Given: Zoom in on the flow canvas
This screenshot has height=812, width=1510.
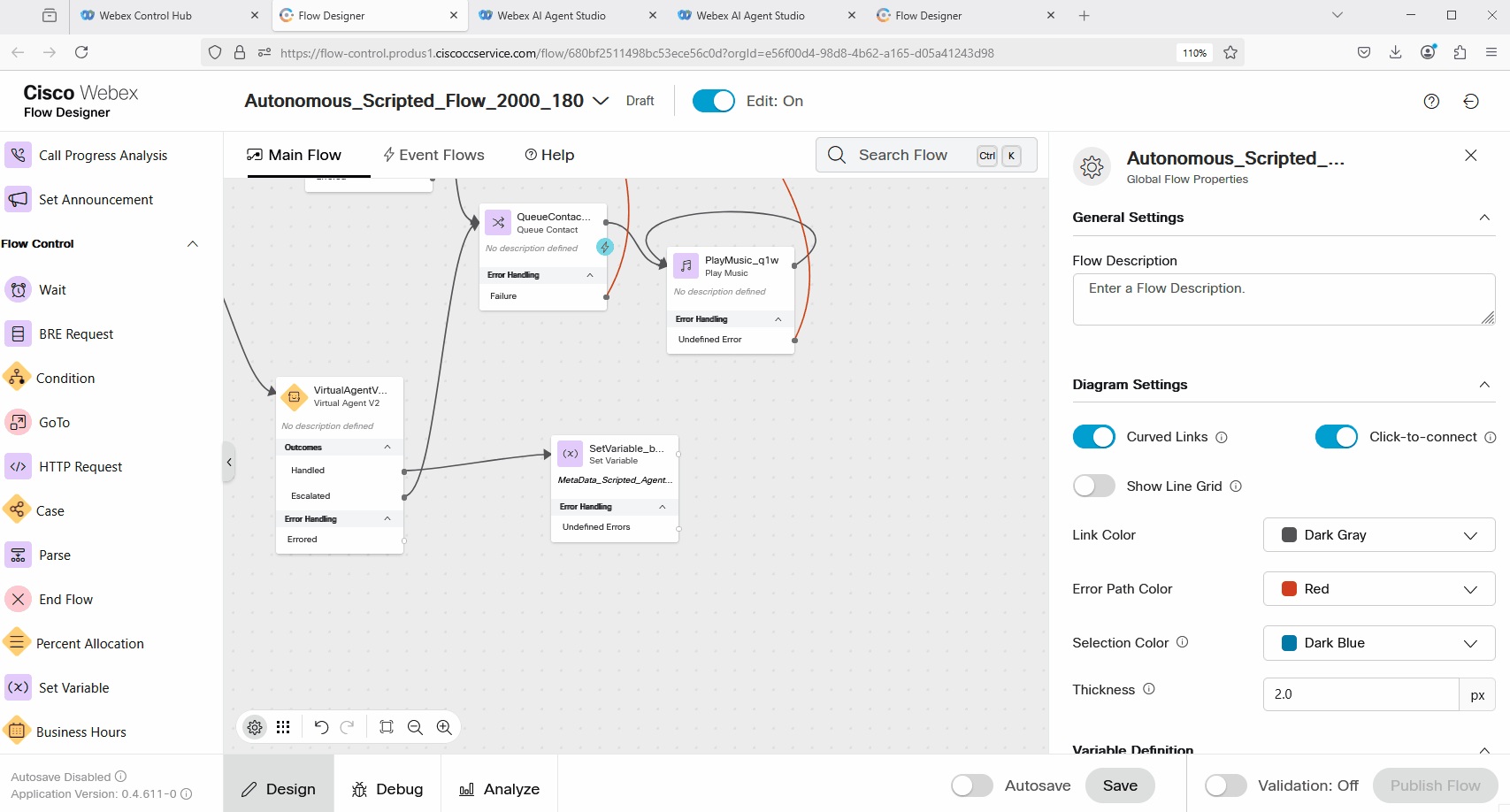Looking at the screenshot, I should (x=444, y=727).
